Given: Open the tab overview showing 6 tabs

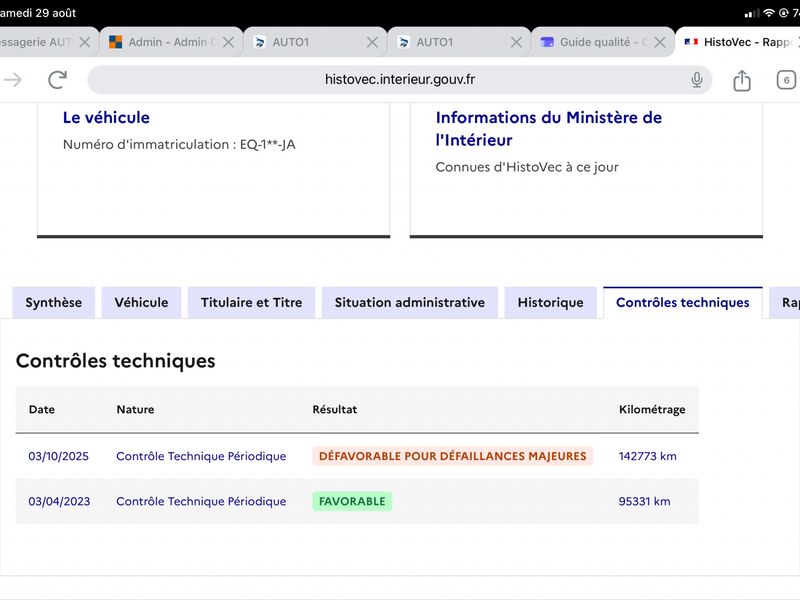Looking at the screenshot, I should pos(786,80).
